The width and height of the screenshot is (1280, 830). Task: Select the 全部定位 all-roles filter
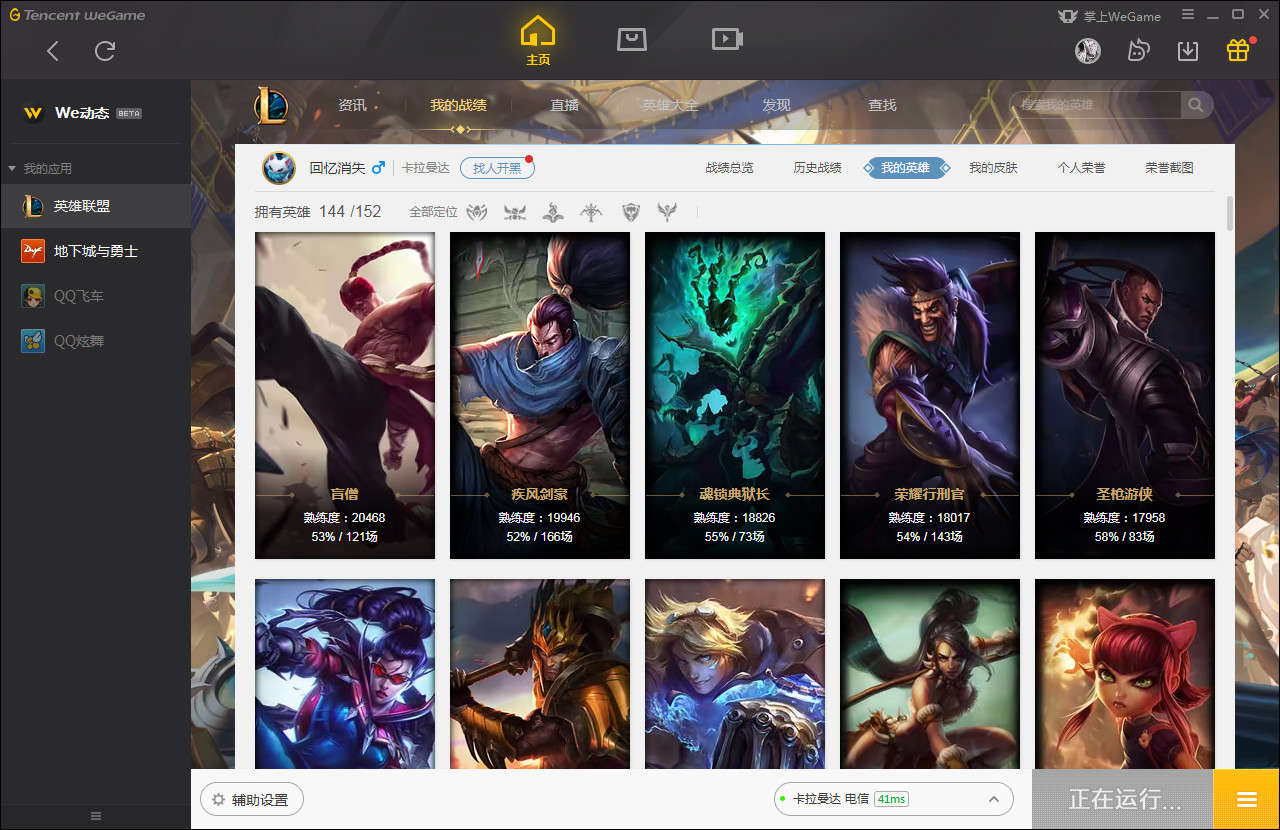433,212
